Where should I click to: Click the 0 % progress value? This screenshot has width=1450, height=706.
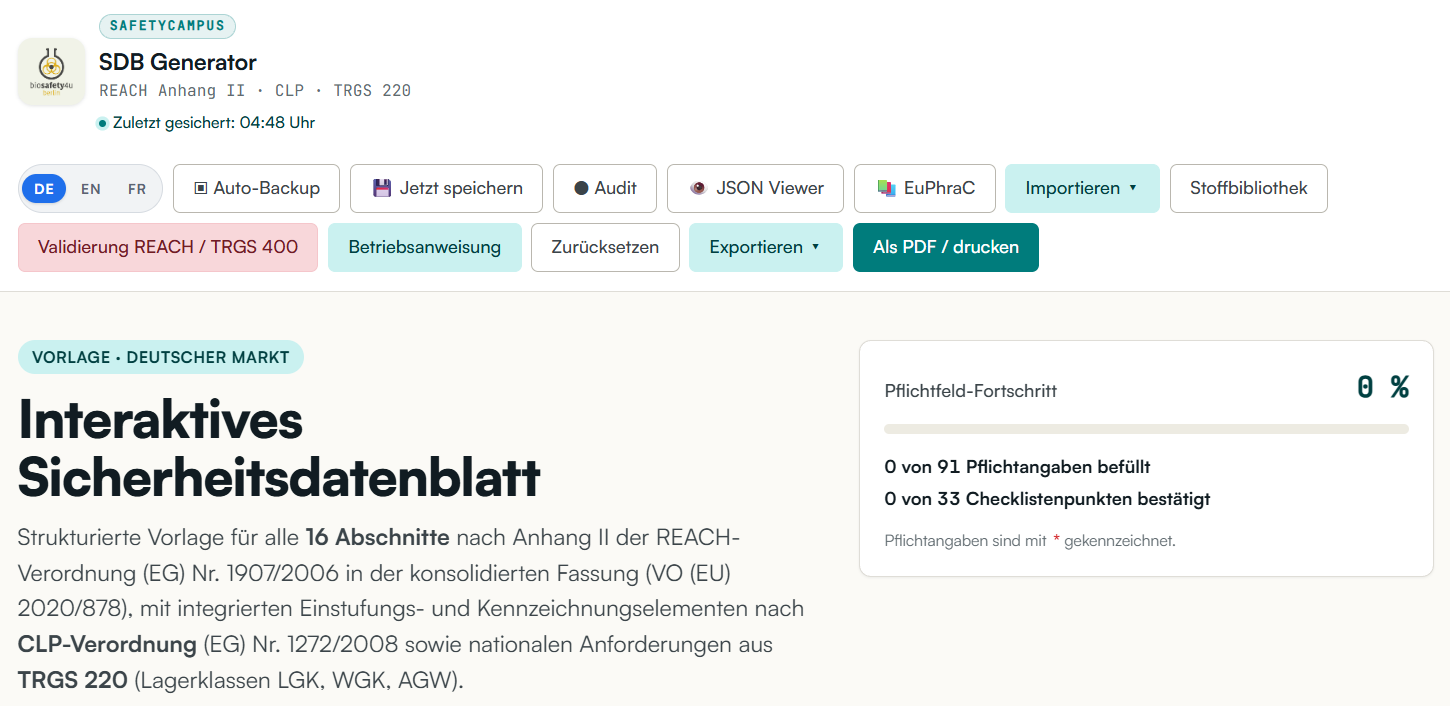pyautogui.click(x=1383, y=387)
